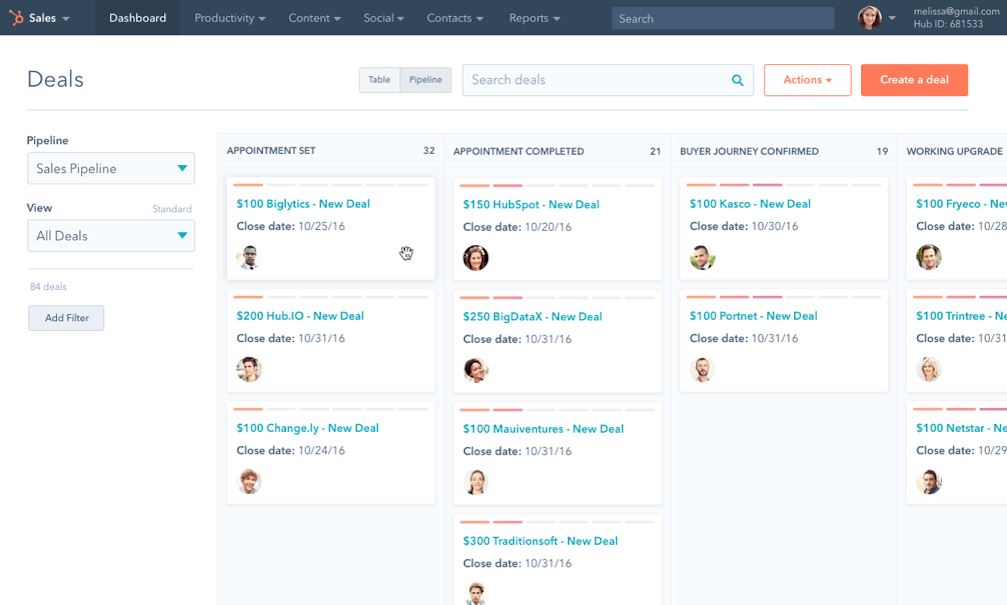Click the count 21 in Appointment Completed
1007x605 pixels.
[x=655, y=151]
